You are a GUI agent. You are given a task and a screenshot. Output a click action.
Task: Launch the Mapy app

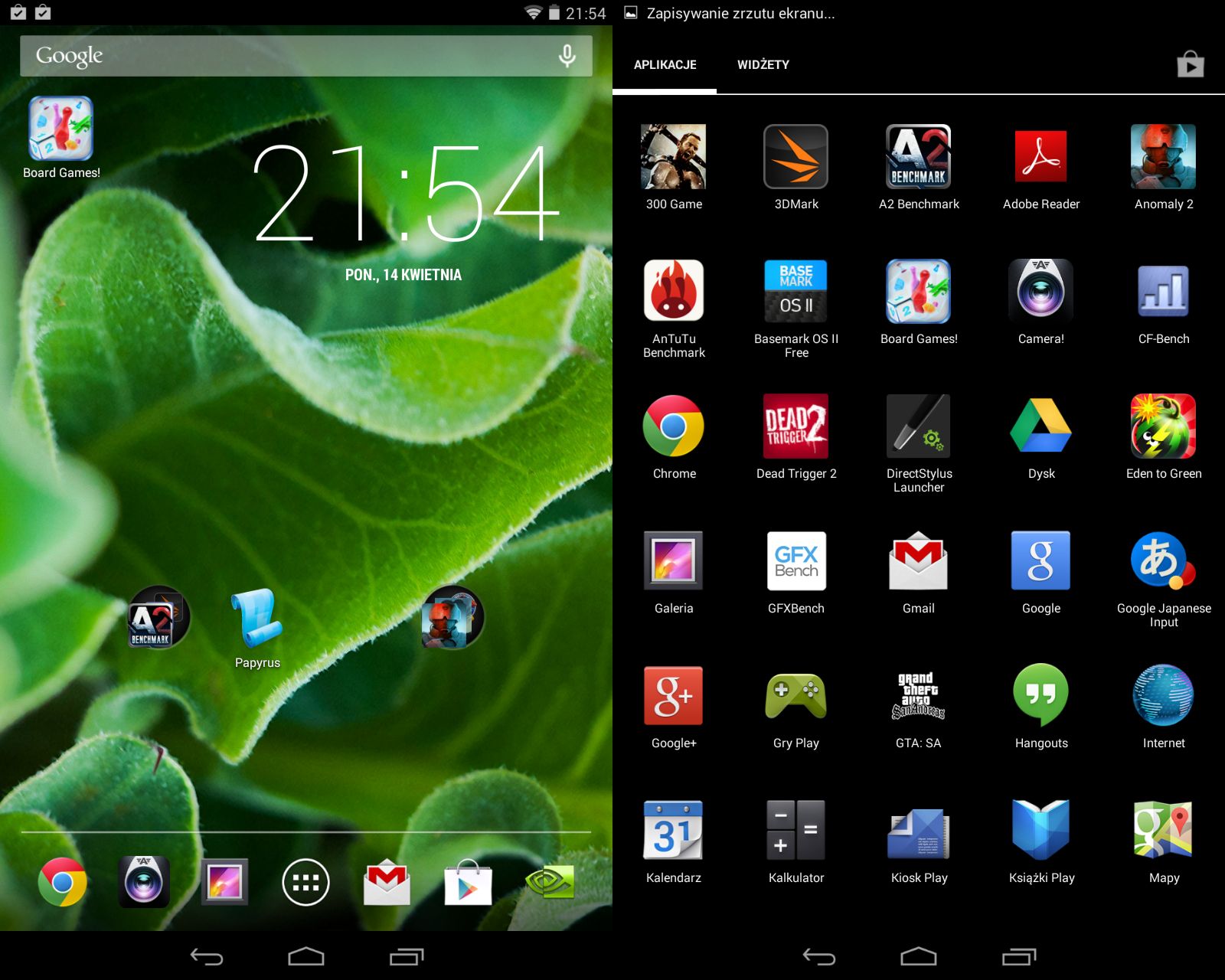1164,831
